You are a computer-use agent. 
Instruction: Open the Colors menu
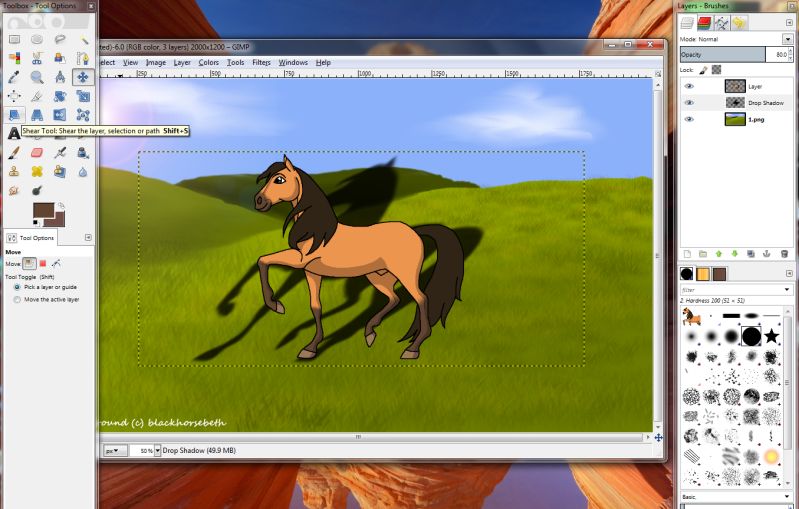208,62
